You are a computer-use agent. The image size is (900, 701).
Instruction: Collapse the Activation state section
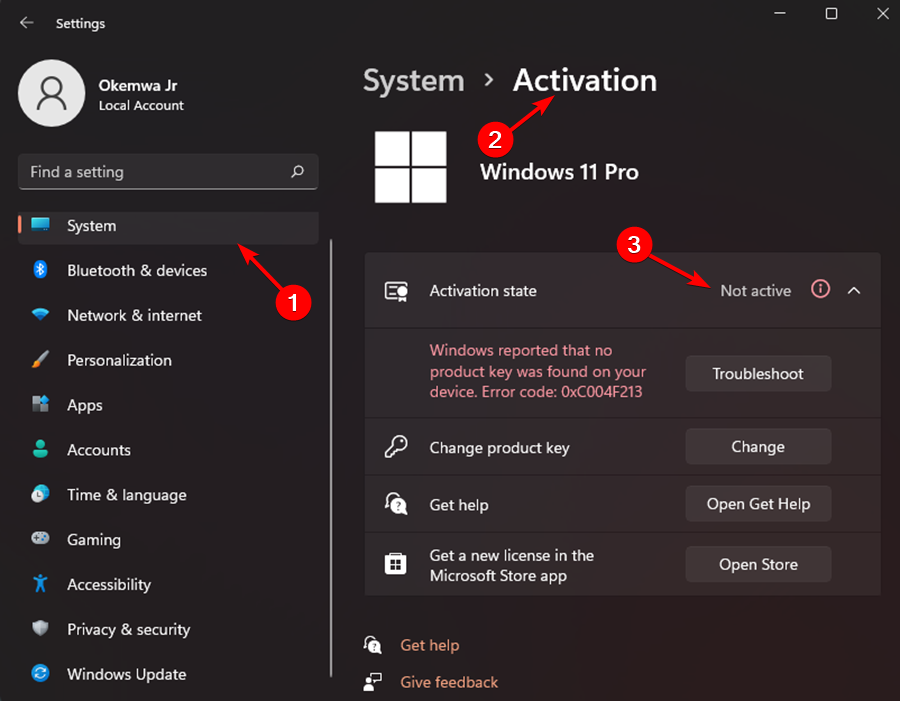click(x=854, y=290)
